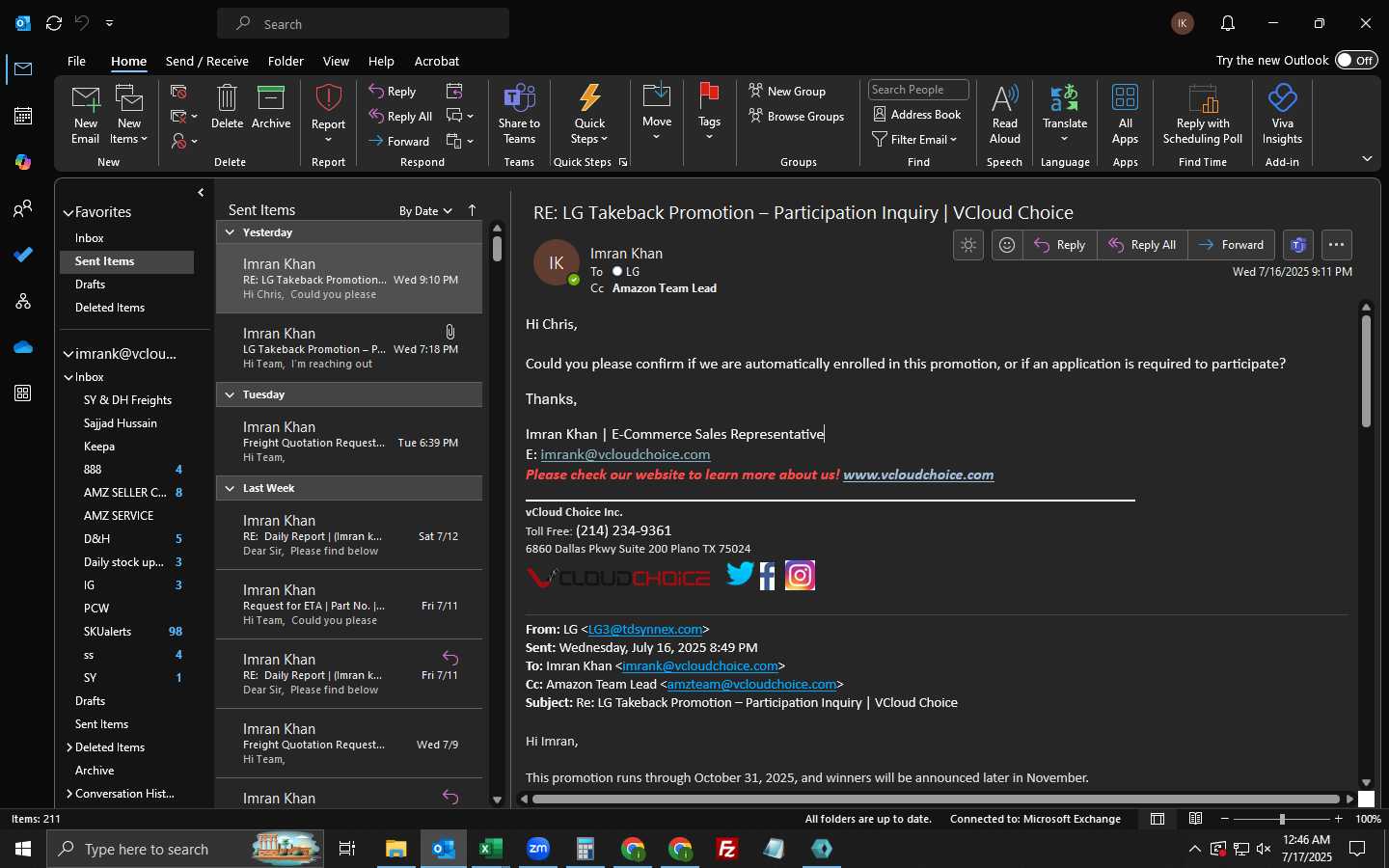Open the more actions ellipsis in message header
This screenshot has height=868, width=1389.
click(1336, 245)
